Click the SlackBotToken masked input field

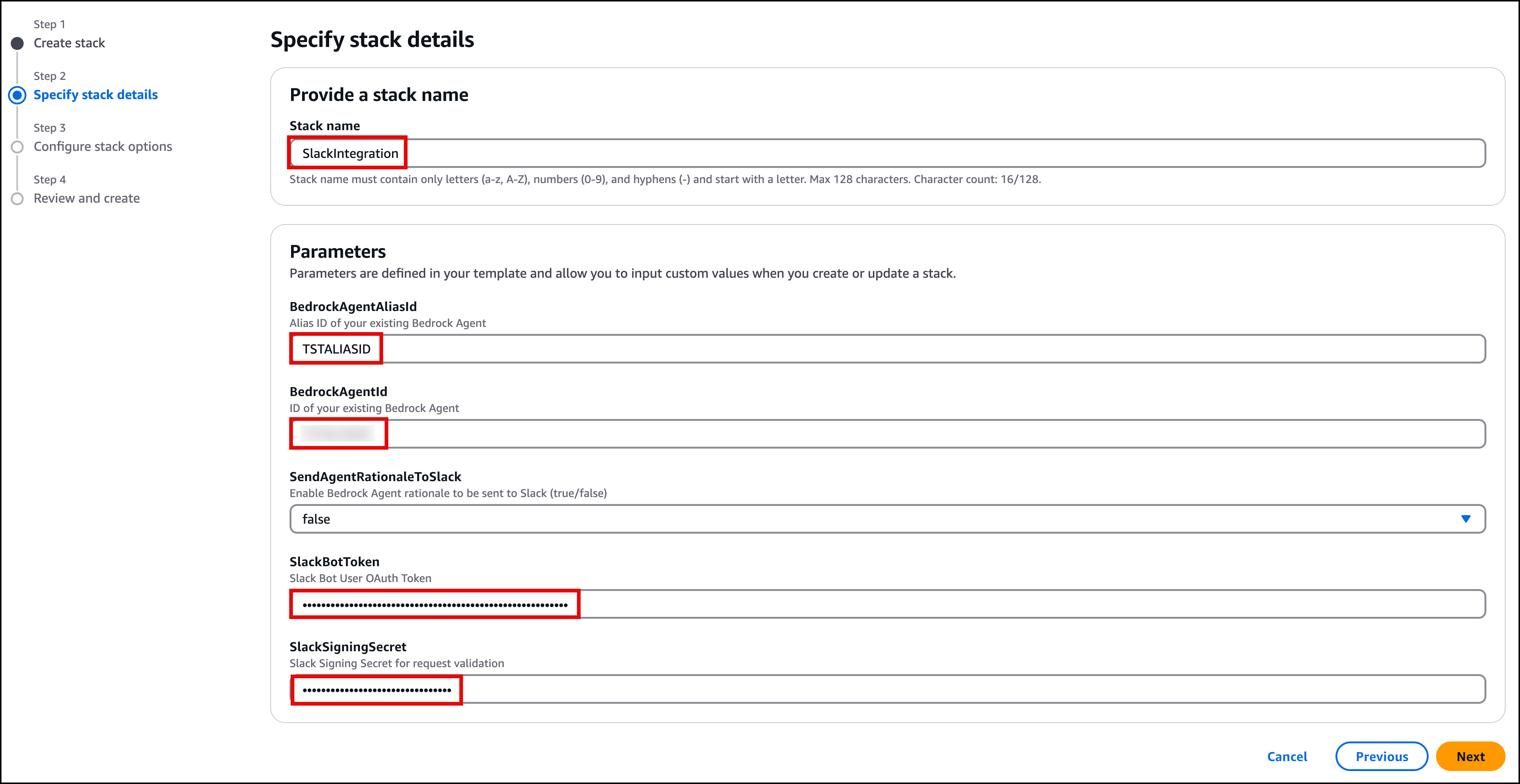(434, 604)
